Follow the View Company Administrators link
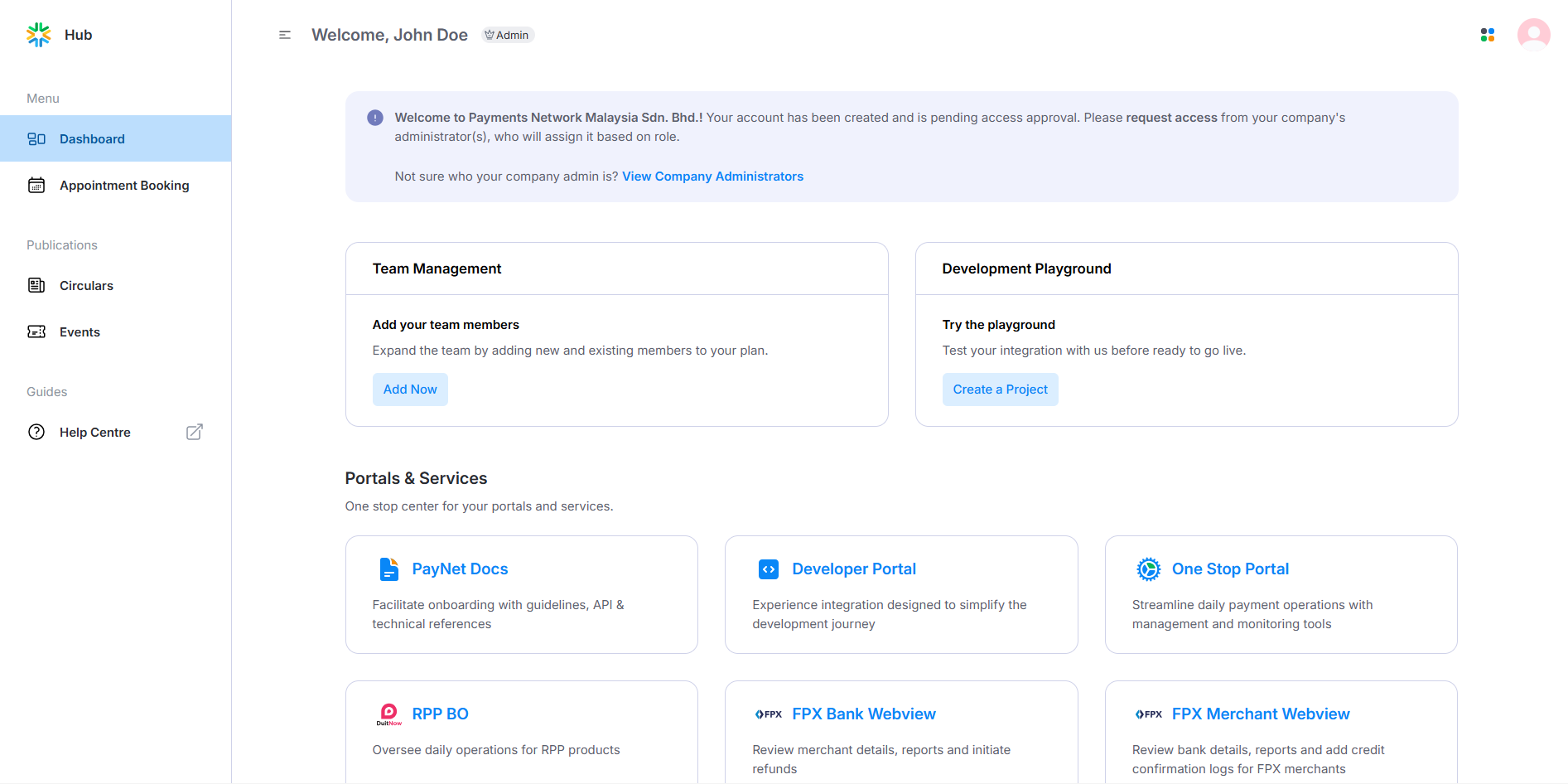Viewport: 1568px width, 784px height. (x=712, y=177)
